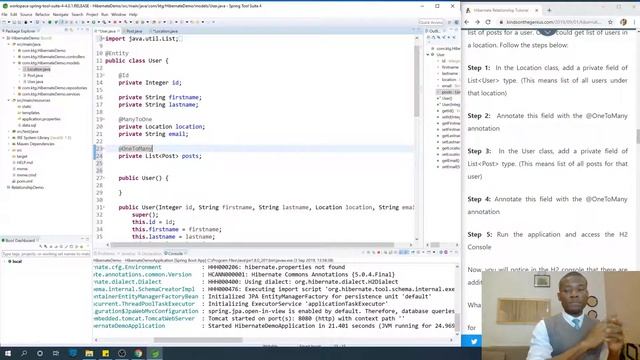The width and height of the screenshot is (640, 360).
Task: Open the Navigate menu
Action: pyautogui.click(x=60, y=14)
